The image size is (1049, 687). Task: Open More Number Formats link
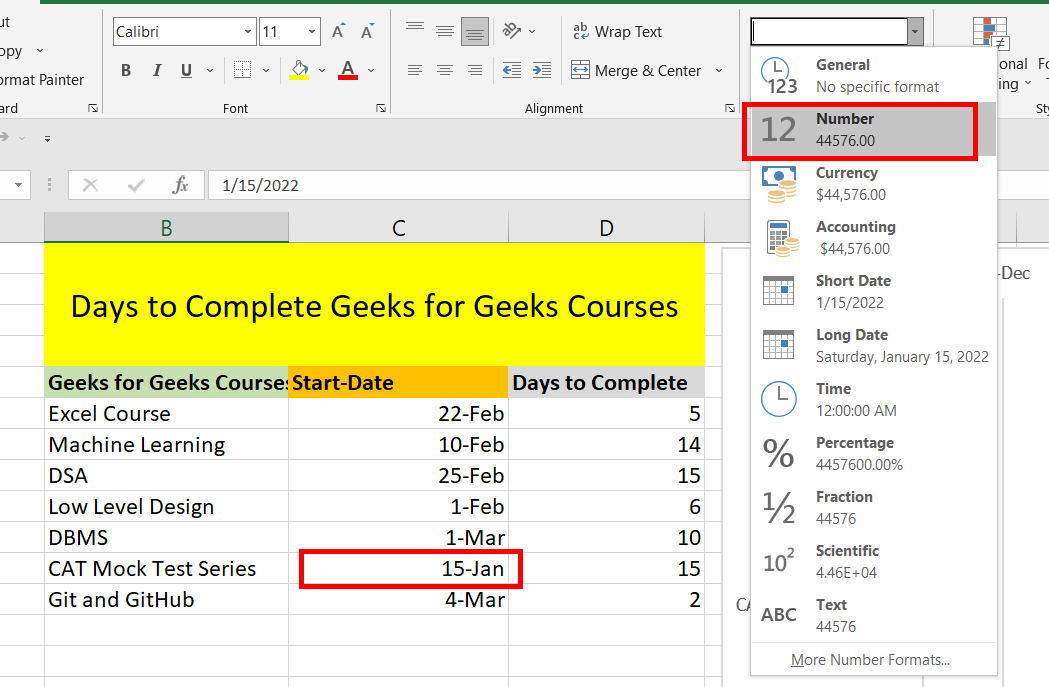pyautogui.click(x=870, y=660)
